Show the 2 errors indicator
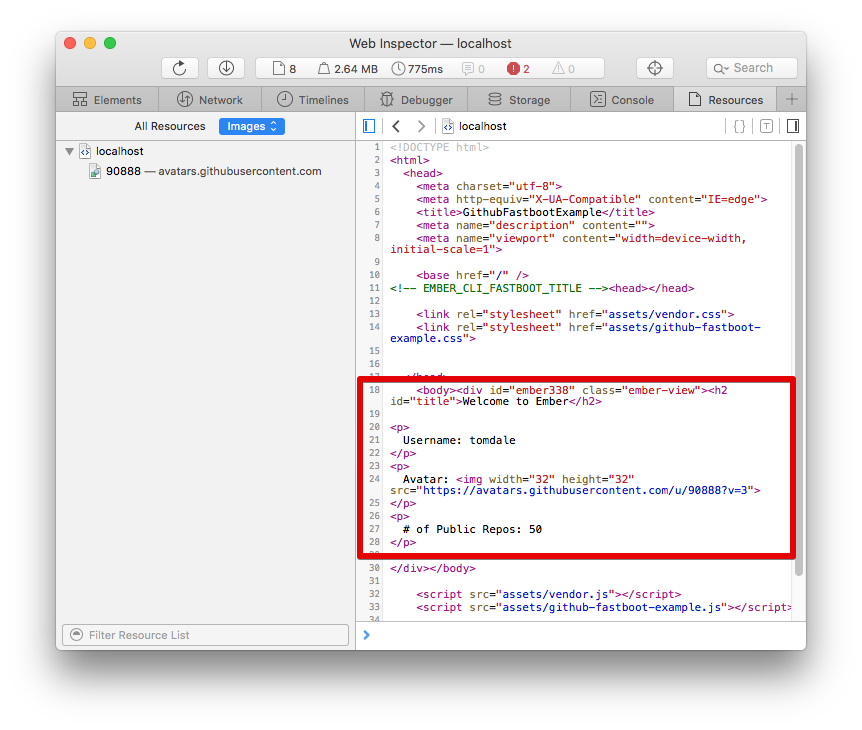 tap(518, 69)
